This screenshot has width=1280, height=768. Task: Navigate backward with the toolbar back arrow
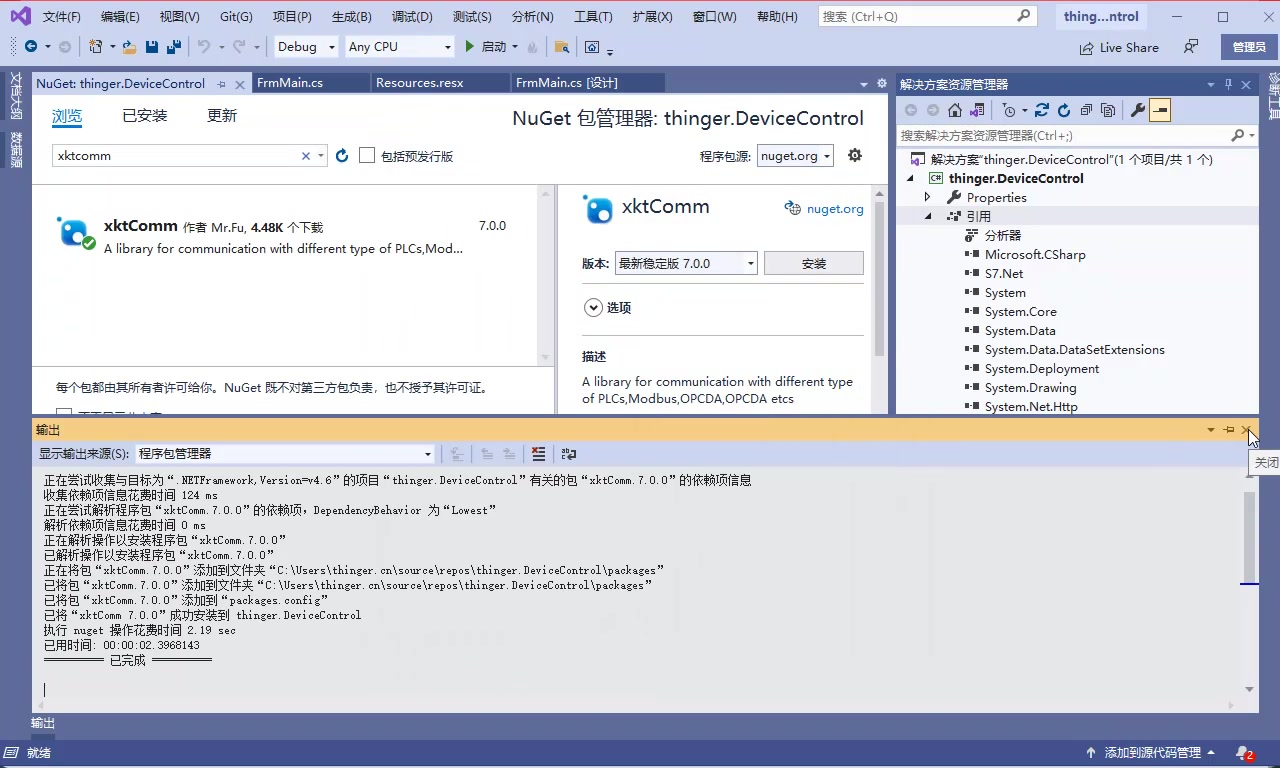tap(30, 47)
